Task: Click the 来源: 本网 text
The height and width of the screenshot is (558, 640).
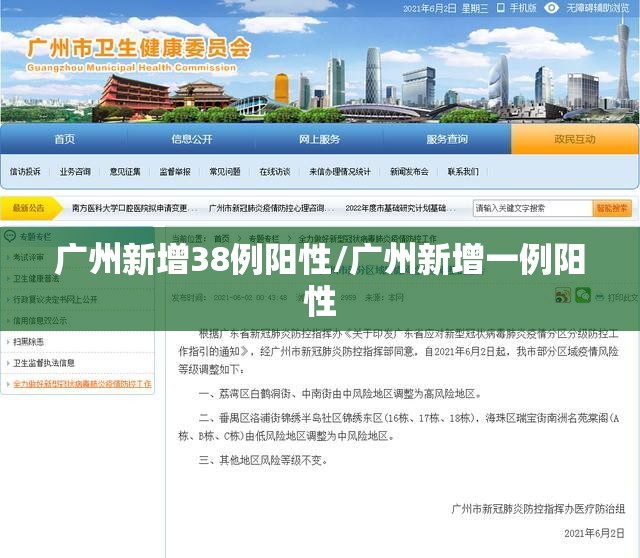Action: [x=384, y=298]
